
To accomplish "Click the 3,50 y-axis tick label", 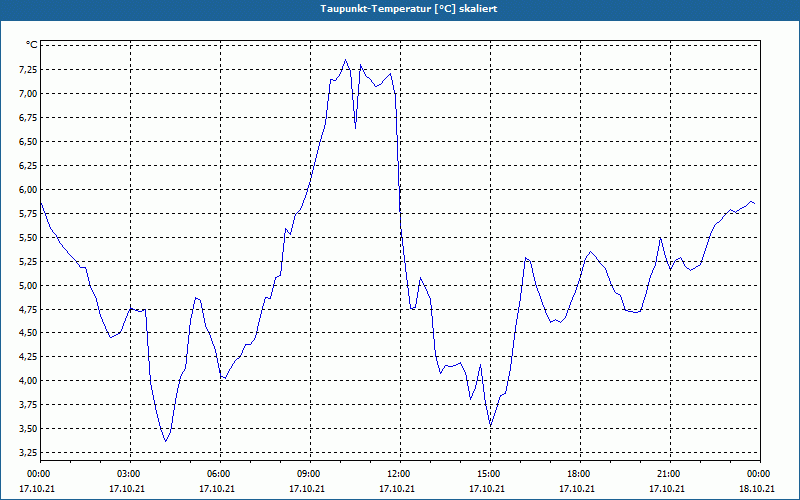I will [28, 428].
